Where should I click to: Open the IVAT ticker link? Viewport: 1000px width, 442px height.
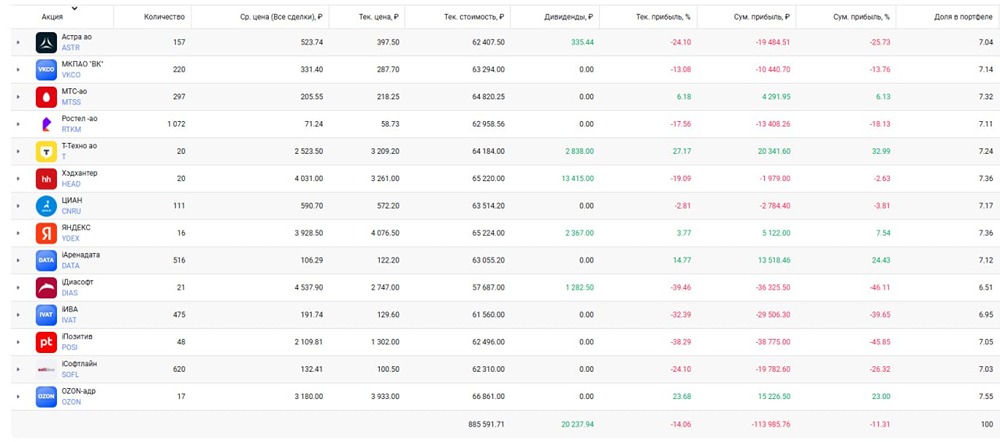70,320
